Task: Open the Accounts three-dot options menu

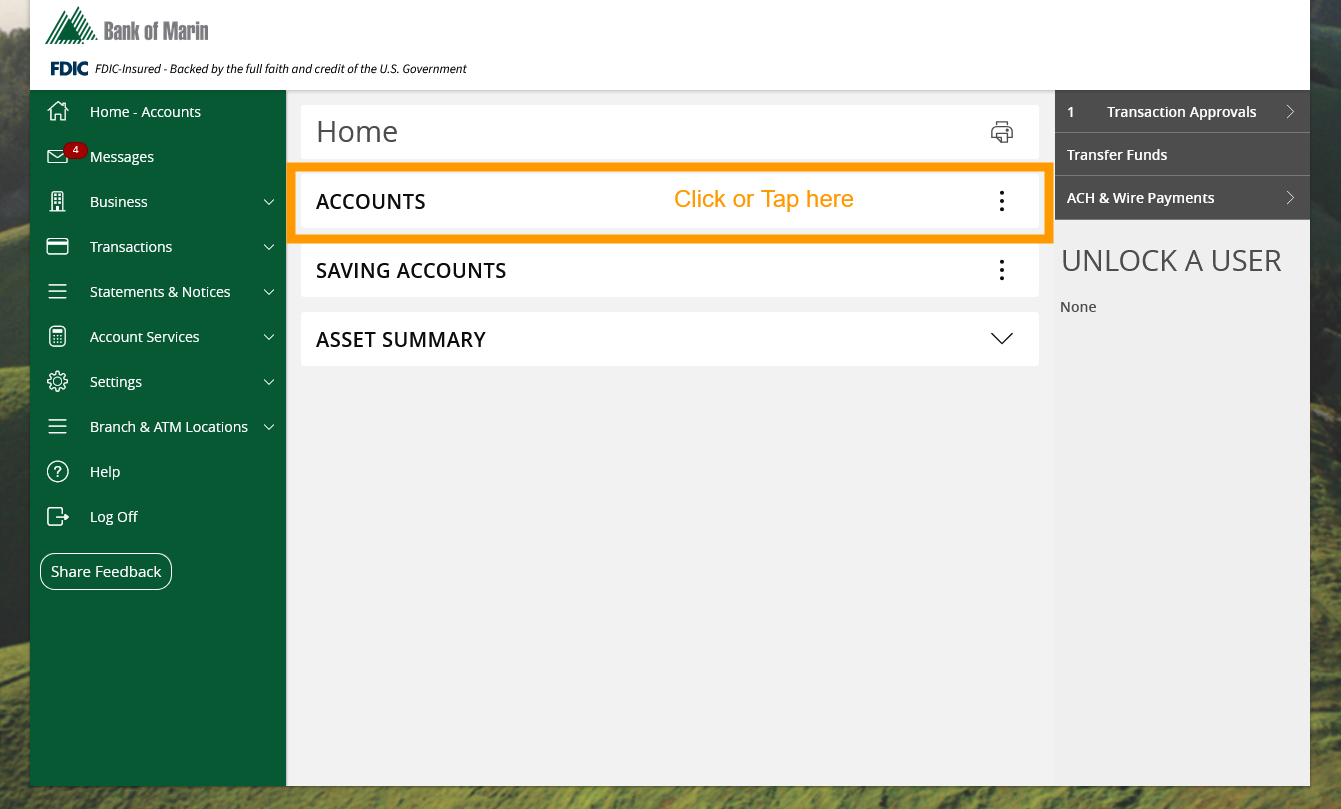Action: point(1001,201)
